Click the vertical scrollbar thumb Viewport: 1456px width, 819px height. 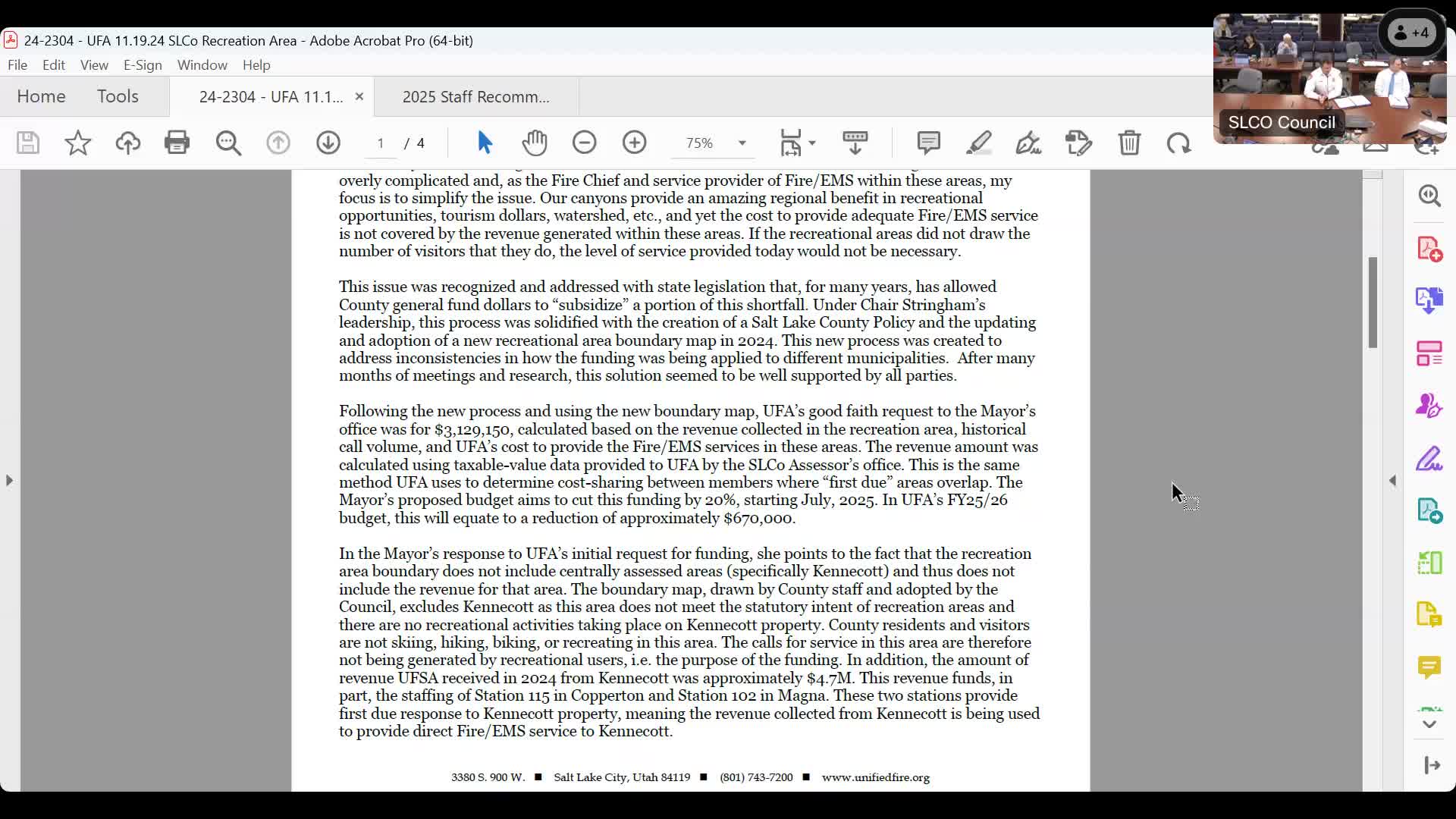[x=1372, y=302]
